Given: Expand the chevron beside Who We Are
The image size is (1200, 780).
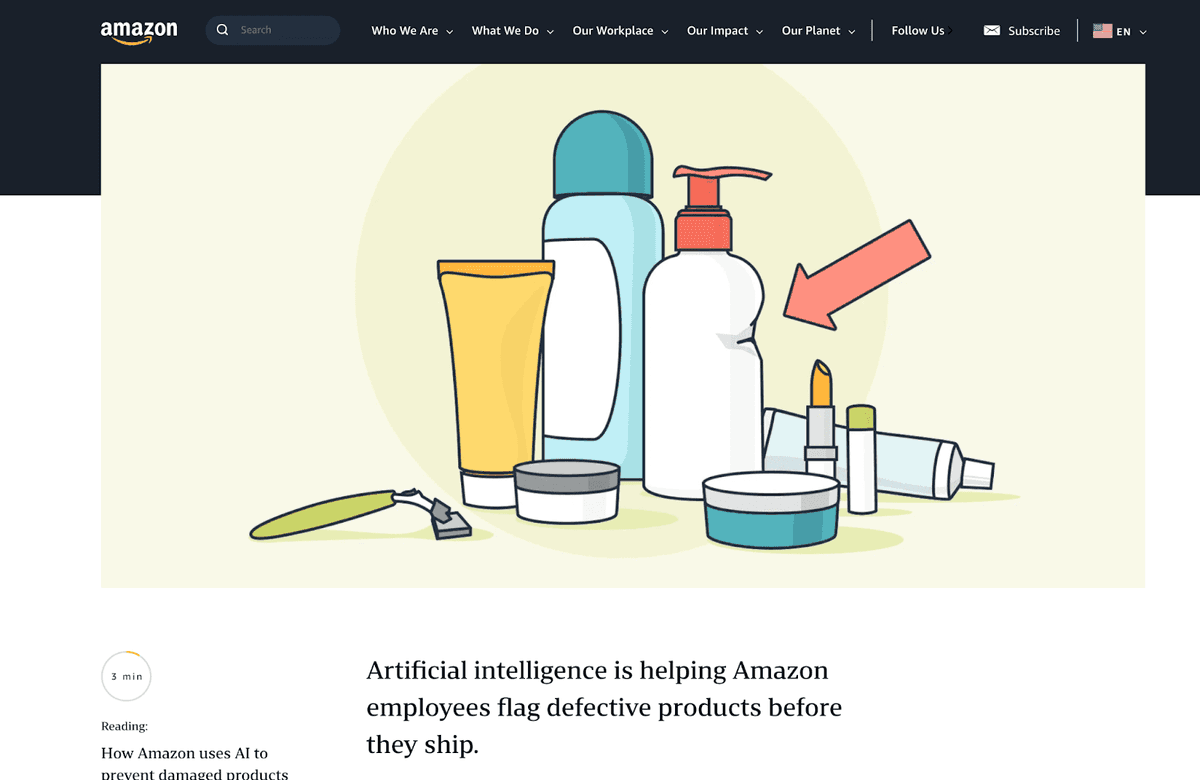Looking at the screenshot, I should 450,32.
